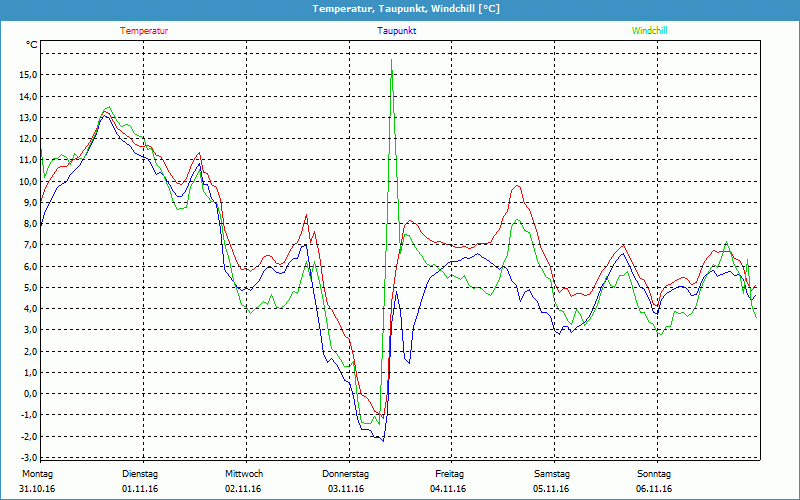The image size is (800, 500).
Task: Click the 0,0 y-axis value
Action: (x=30, y=393)
